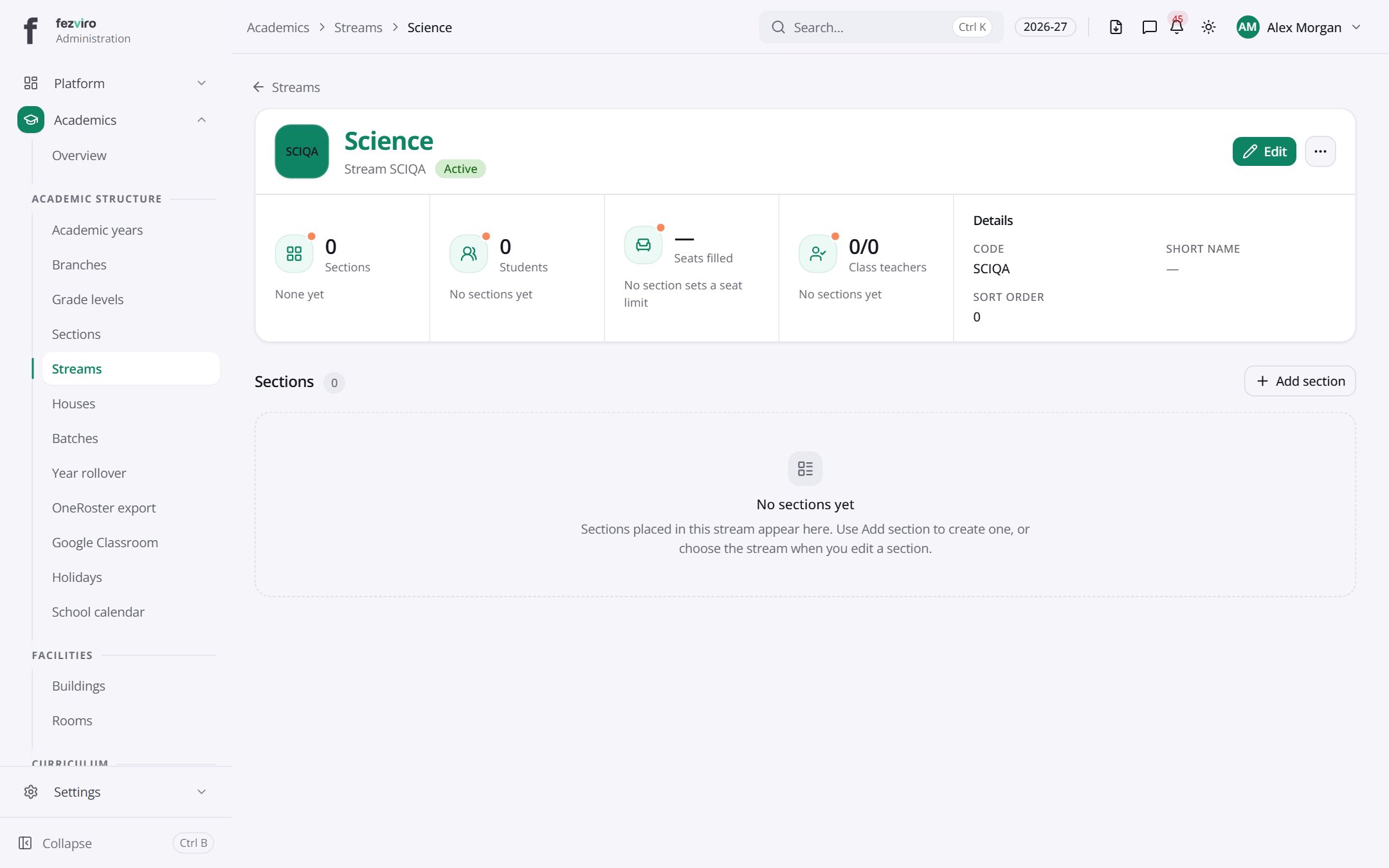This screenshot has width=1389, height=868.
Task: Focus the Search input field
Action: pyautogui.click(x=881, y=27)
